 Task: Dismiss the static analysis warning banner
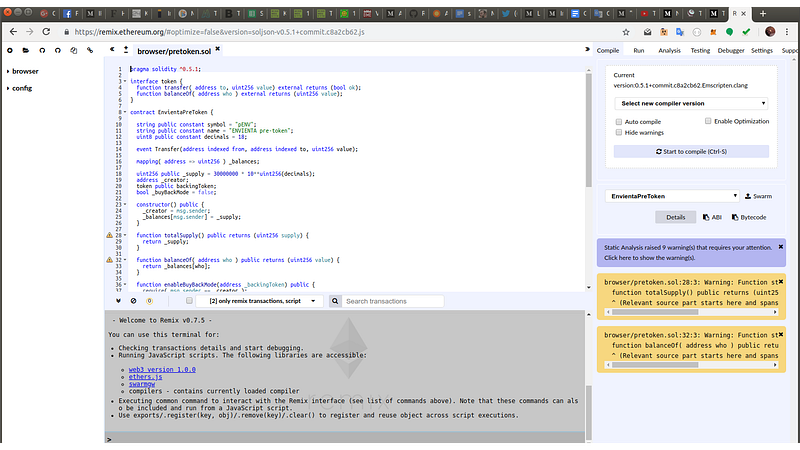(781, 246)
